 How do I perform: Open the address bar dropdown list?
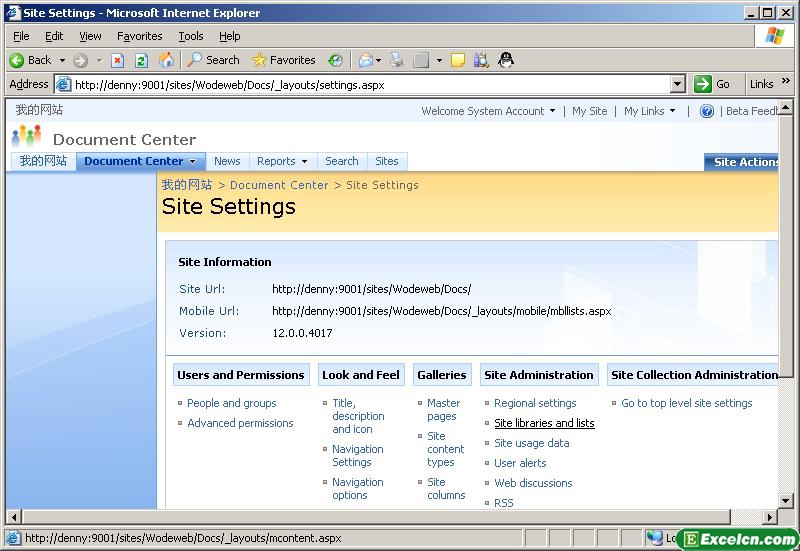tap(677, 84)
